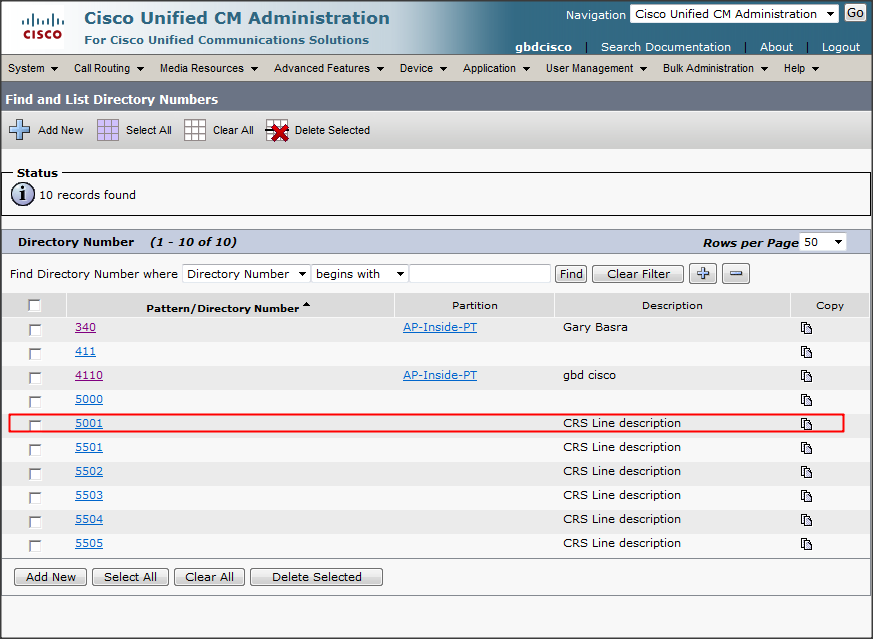873x639 pixels.
Task: Open the System menu
Action: tap(33, 68)
